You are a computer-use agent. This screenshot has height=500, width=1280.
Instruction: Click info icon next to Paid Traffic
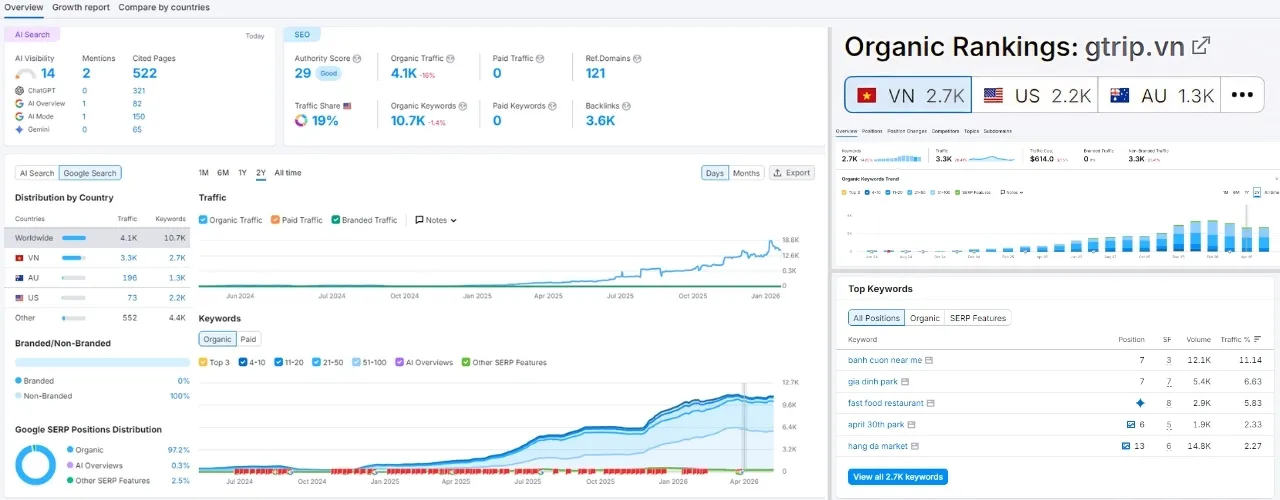pyautogui.click(x=540, y=59)
